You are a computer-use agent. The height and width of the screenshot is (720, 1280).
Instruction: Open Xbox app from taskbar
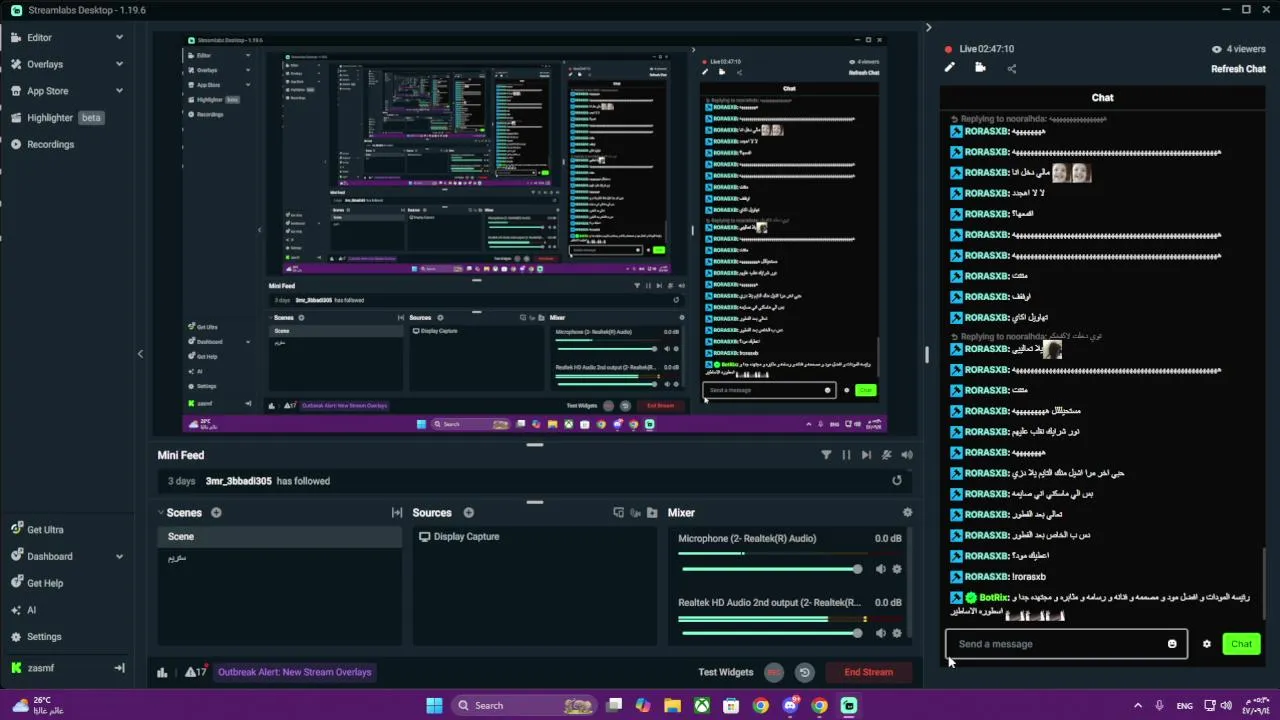click(703, 705)
